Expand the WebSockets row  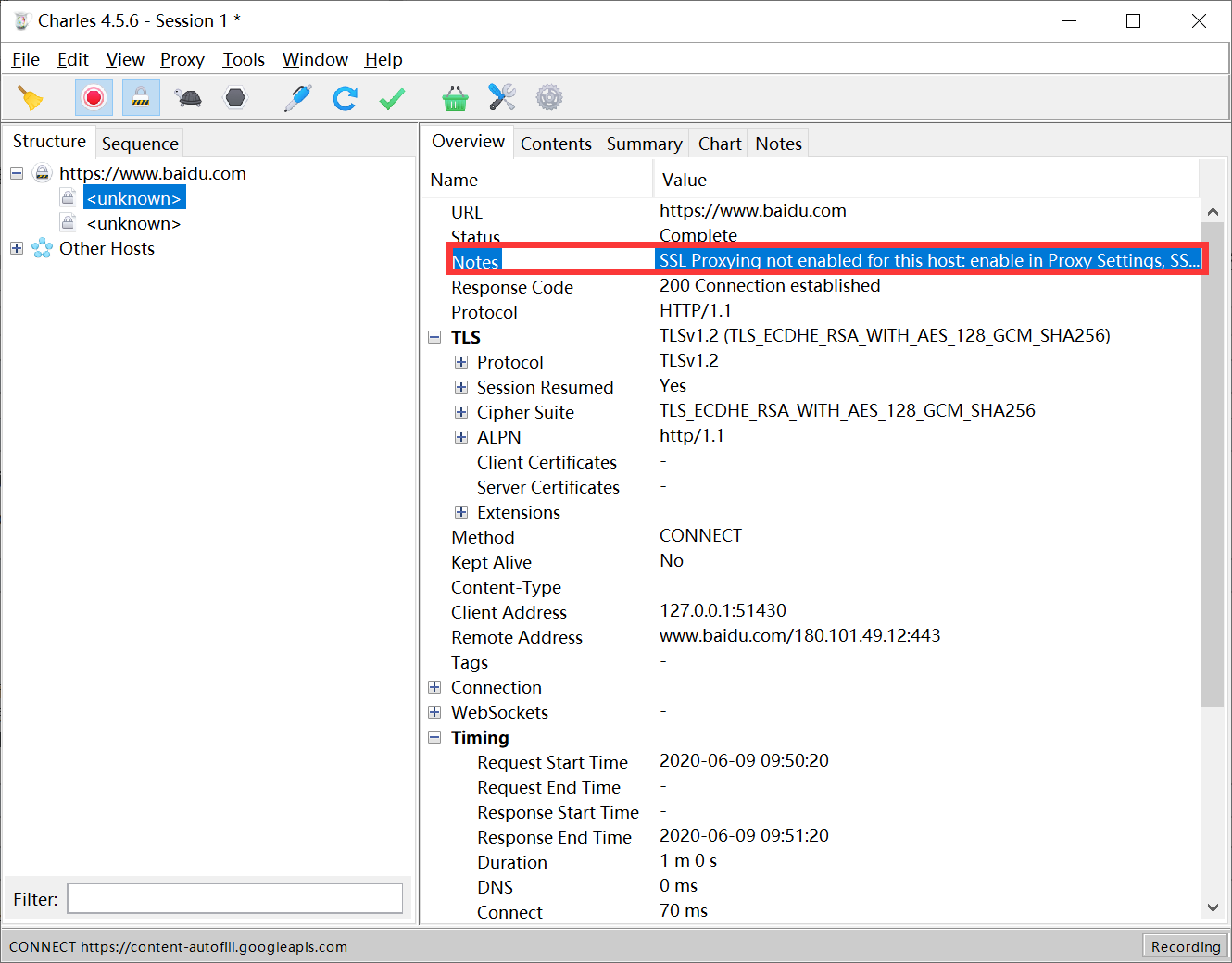[x=434, y=712]
